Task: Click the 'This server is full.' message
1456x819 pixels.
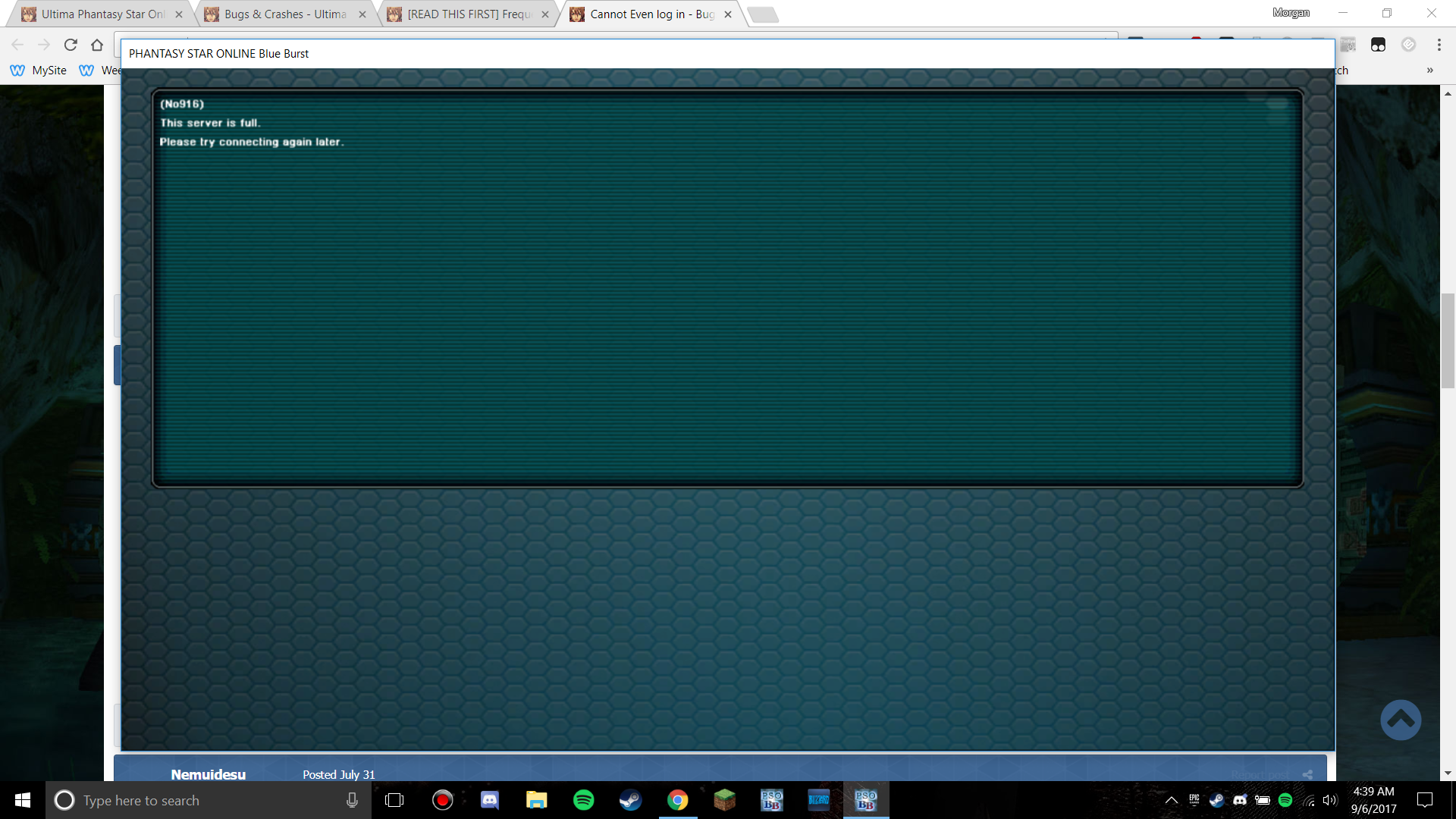Action: pos(210,123)
